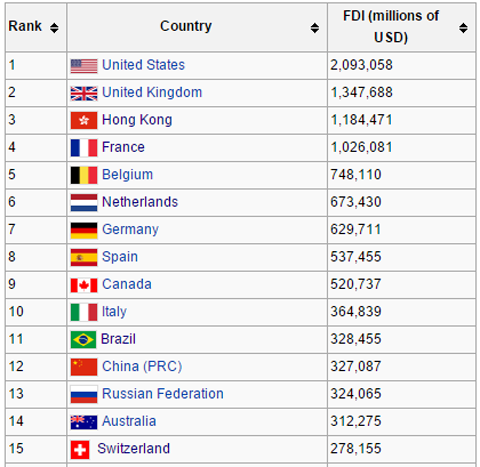
Task: Open the Hong Kong link
Action: (137, 120)
